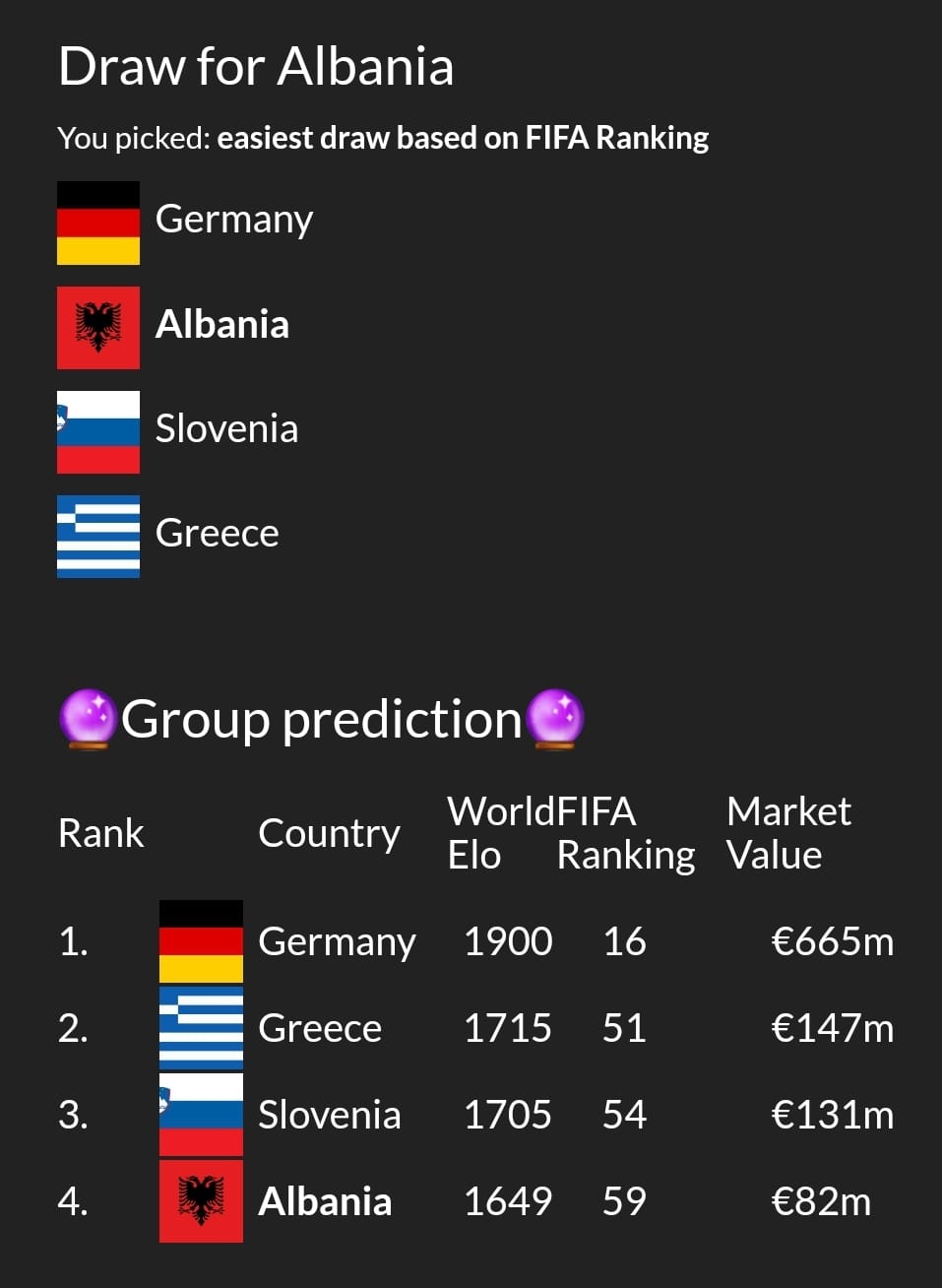The image size is (942, 1288).
Task: Click the Rank column header
Action: tap(101, 833)
